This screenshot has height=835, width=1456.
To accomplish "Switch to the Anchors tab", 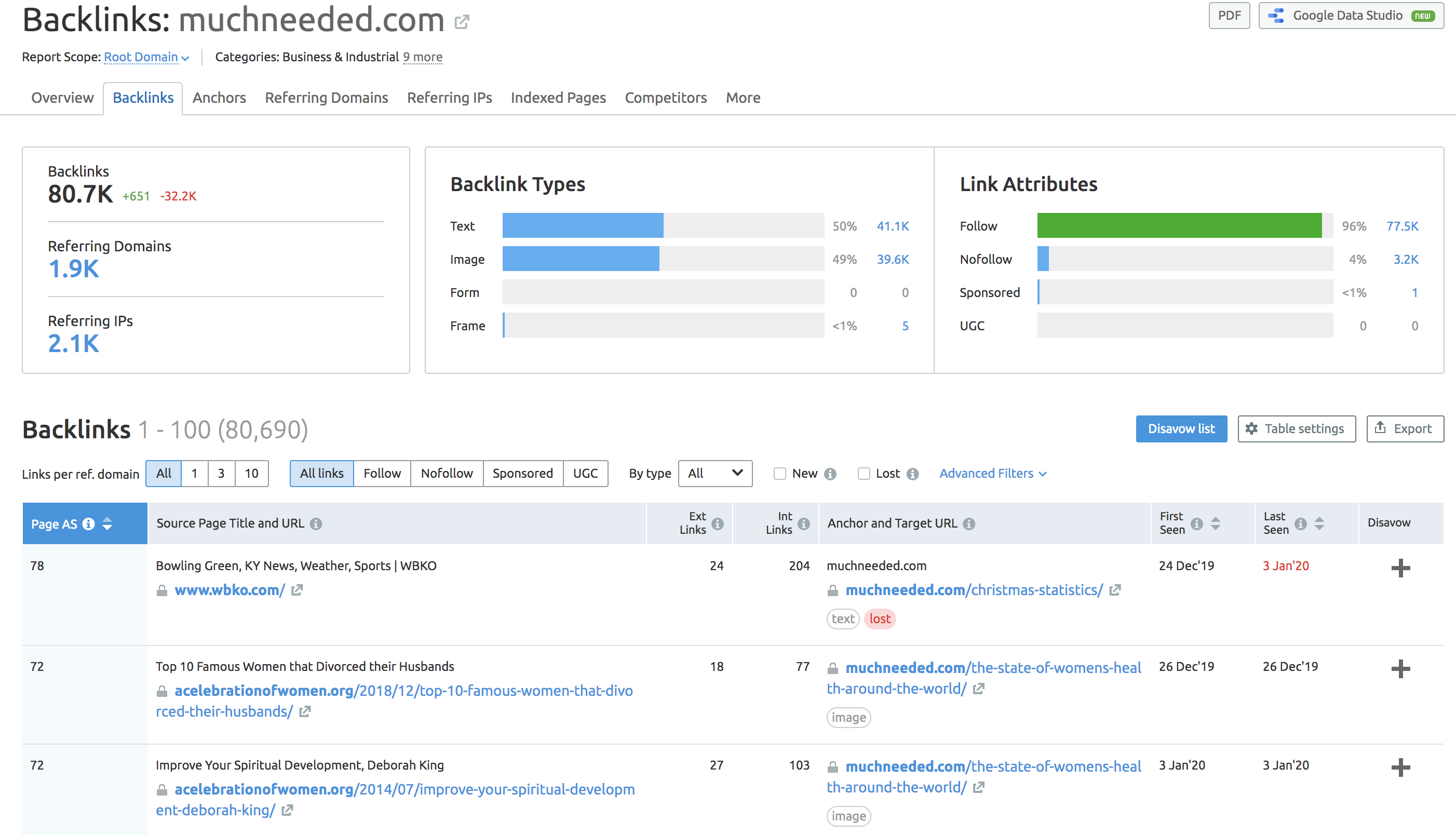I will tap(219, 98).
